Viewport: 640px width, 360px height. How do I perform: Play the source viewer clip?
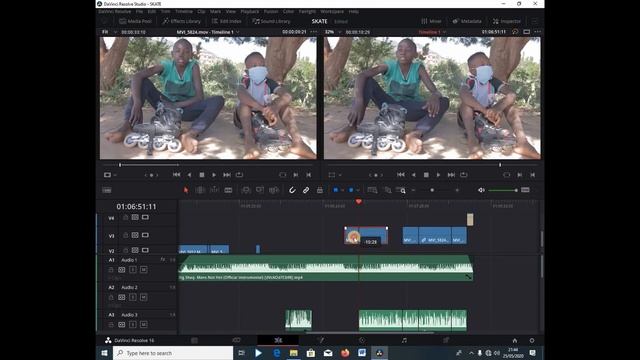coord(214,175)
